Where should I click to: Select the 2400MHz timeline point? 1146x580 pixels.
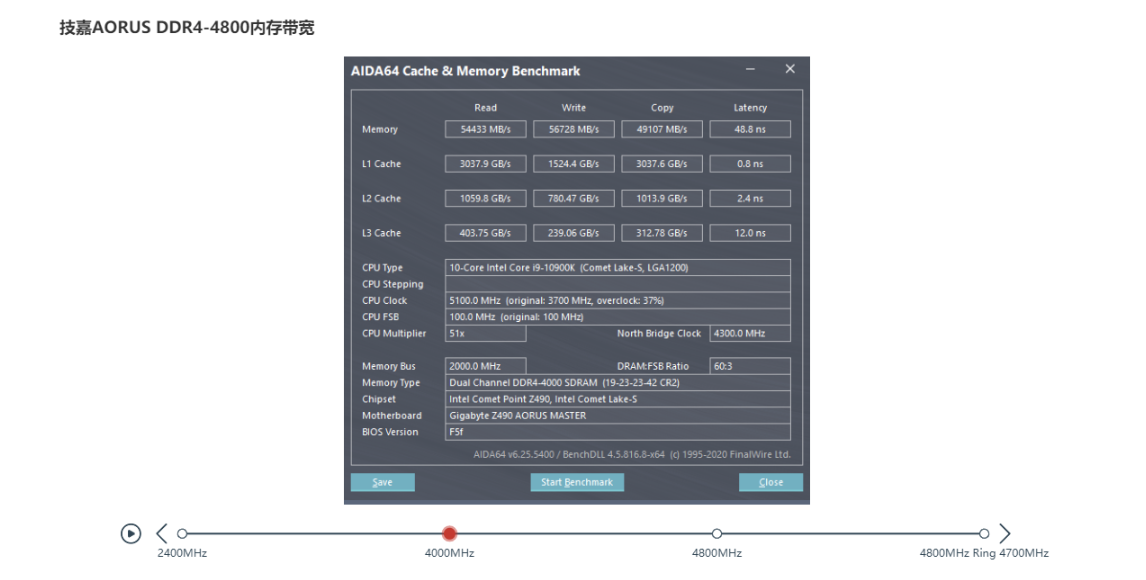[x=182, y=534]
